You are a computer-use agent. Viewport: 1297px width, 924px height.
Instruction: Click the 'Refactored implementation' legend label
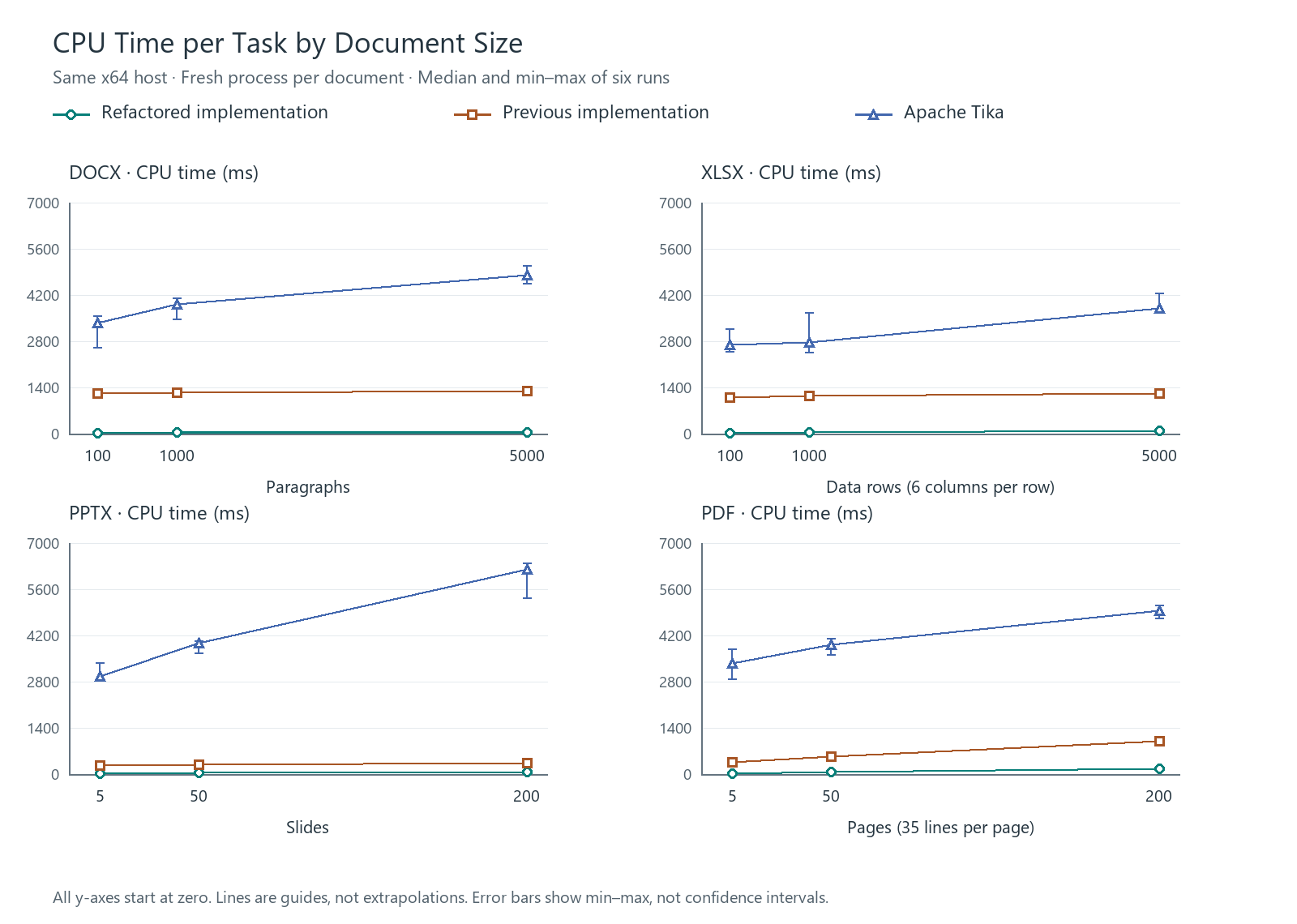pyautogui.click(x=215, y=113)
